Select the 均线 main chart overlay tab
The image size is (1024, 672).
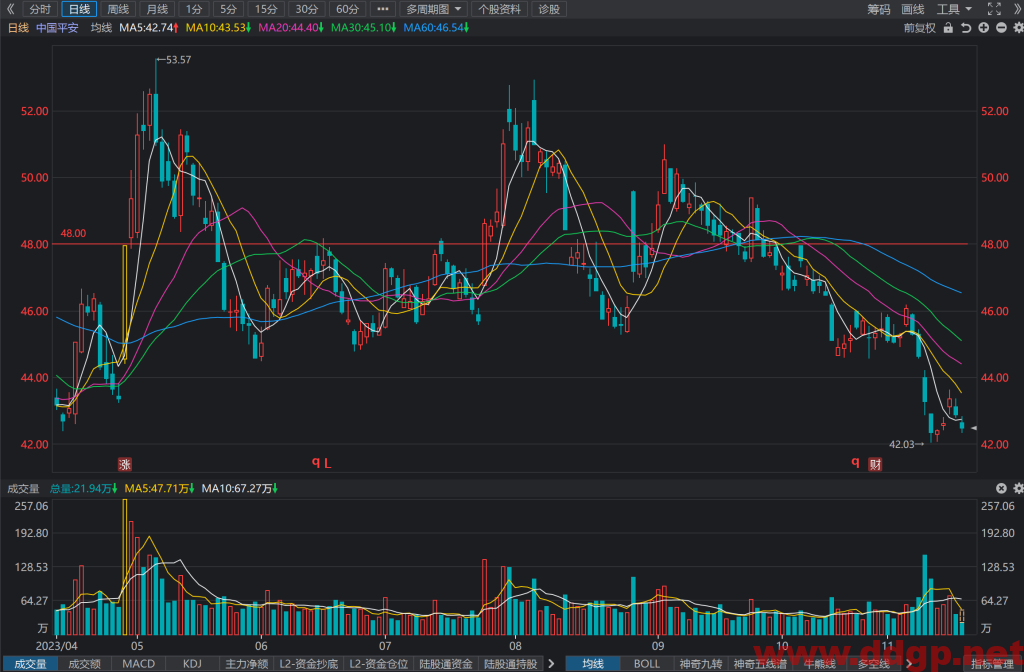click(592, 664)
